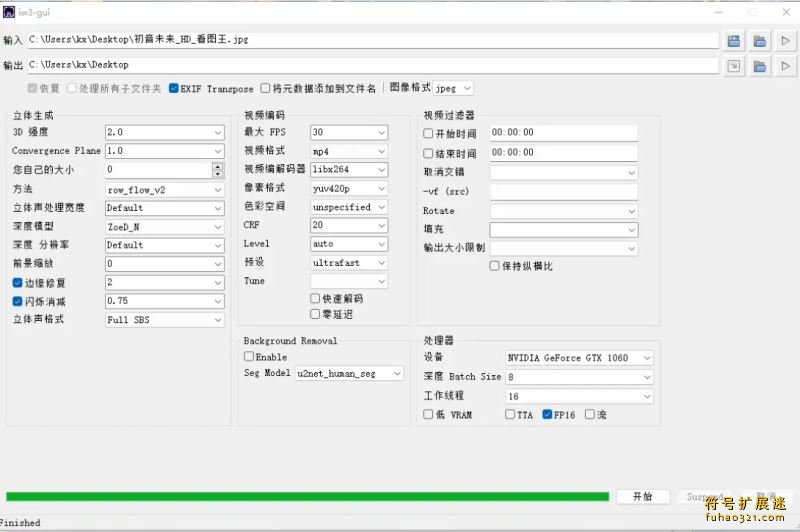Enable the 结束时间 checkbox
Screen dimensions: 800x532
[x=428, y=153]
